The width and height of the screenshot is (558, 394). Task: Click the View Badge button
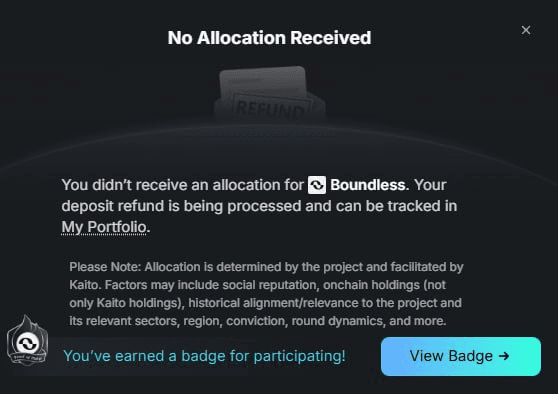click(461, 356)
